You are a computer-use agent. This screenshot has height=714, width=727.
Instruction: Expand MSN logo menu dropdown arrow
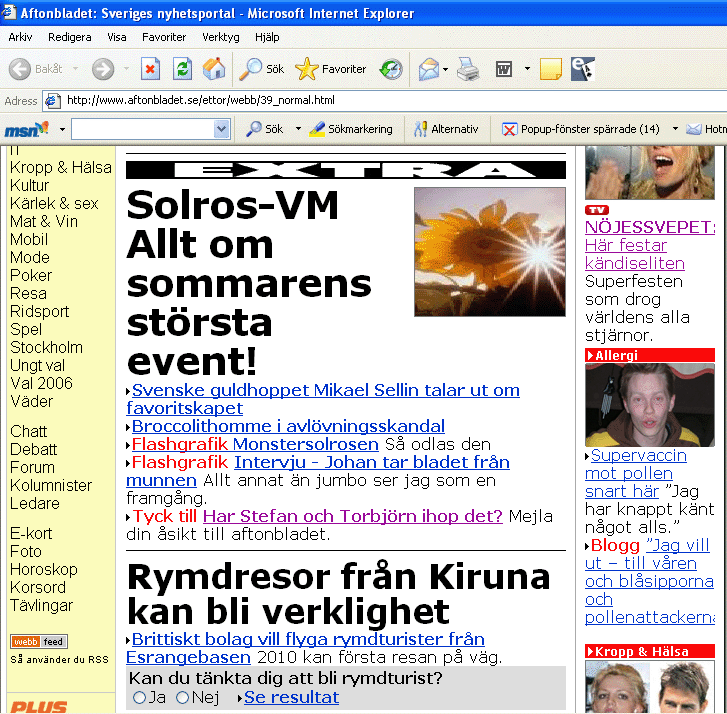[x=62, y=129]
